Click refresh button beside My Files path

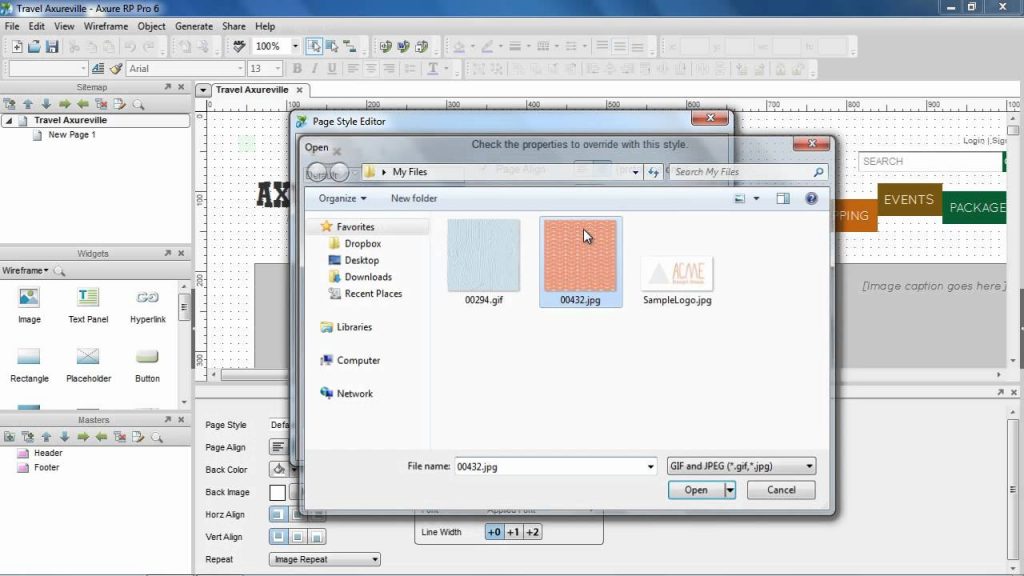(x=653, y=172)
